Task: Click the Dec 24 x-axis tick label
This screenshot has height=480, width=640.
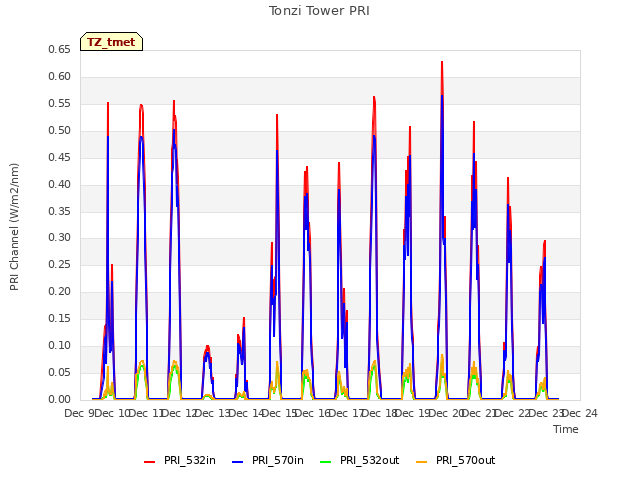Action: click(580, 413)
